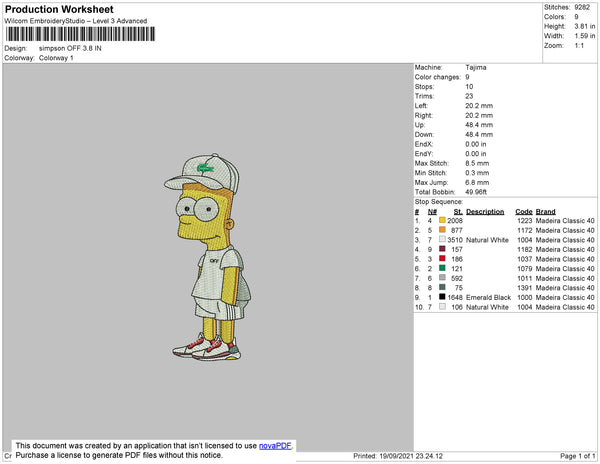This screenshot has height=464, width=600.
Task: Click the Machine value 'Tajima'
Action: (x=476, y=67)
